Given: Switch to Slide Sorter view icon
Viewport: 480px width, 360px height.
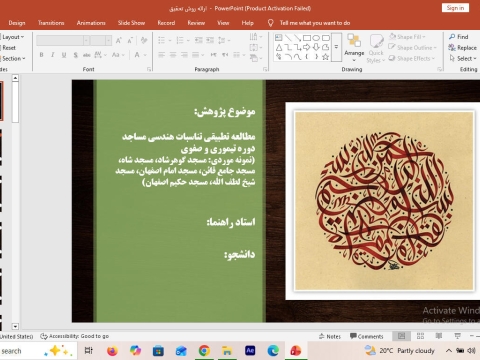Looking at the screenshot, I should (420, 336).
